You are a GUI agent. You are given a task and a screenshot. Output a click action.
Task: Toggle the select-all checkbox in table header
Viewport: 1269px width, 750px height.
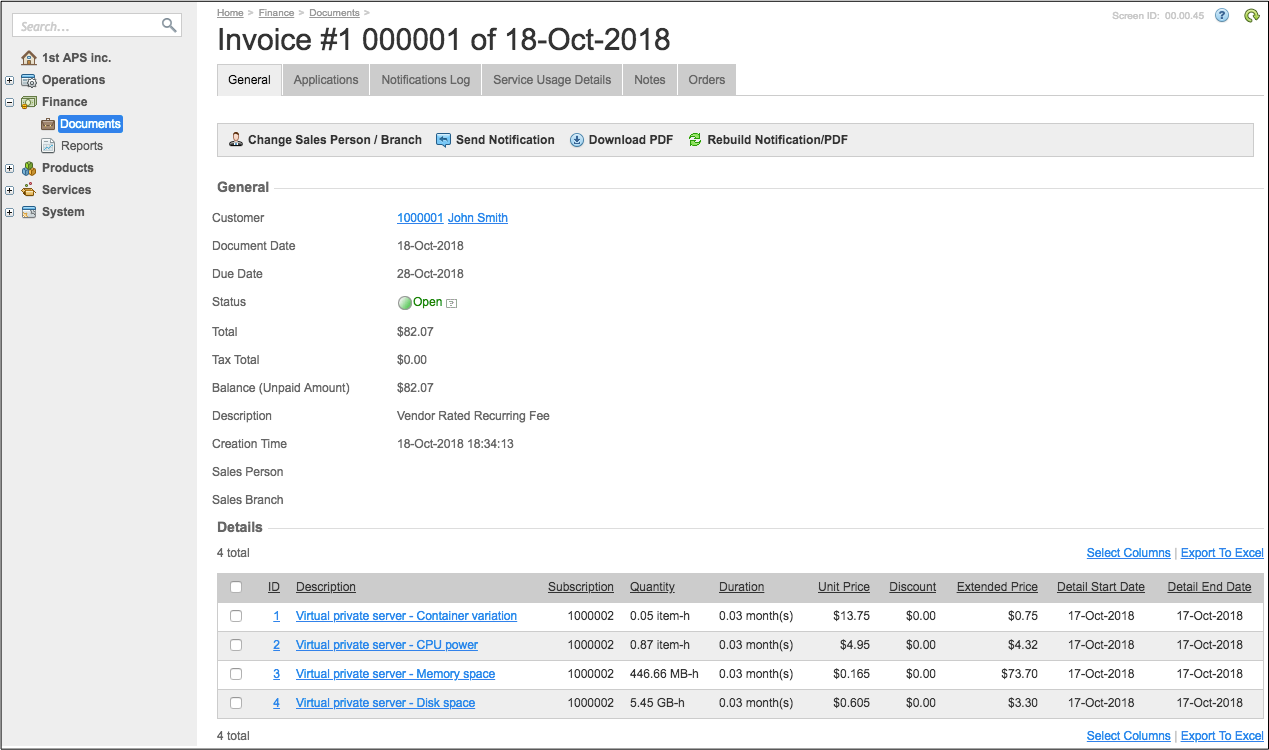click(x=236, y=587)
